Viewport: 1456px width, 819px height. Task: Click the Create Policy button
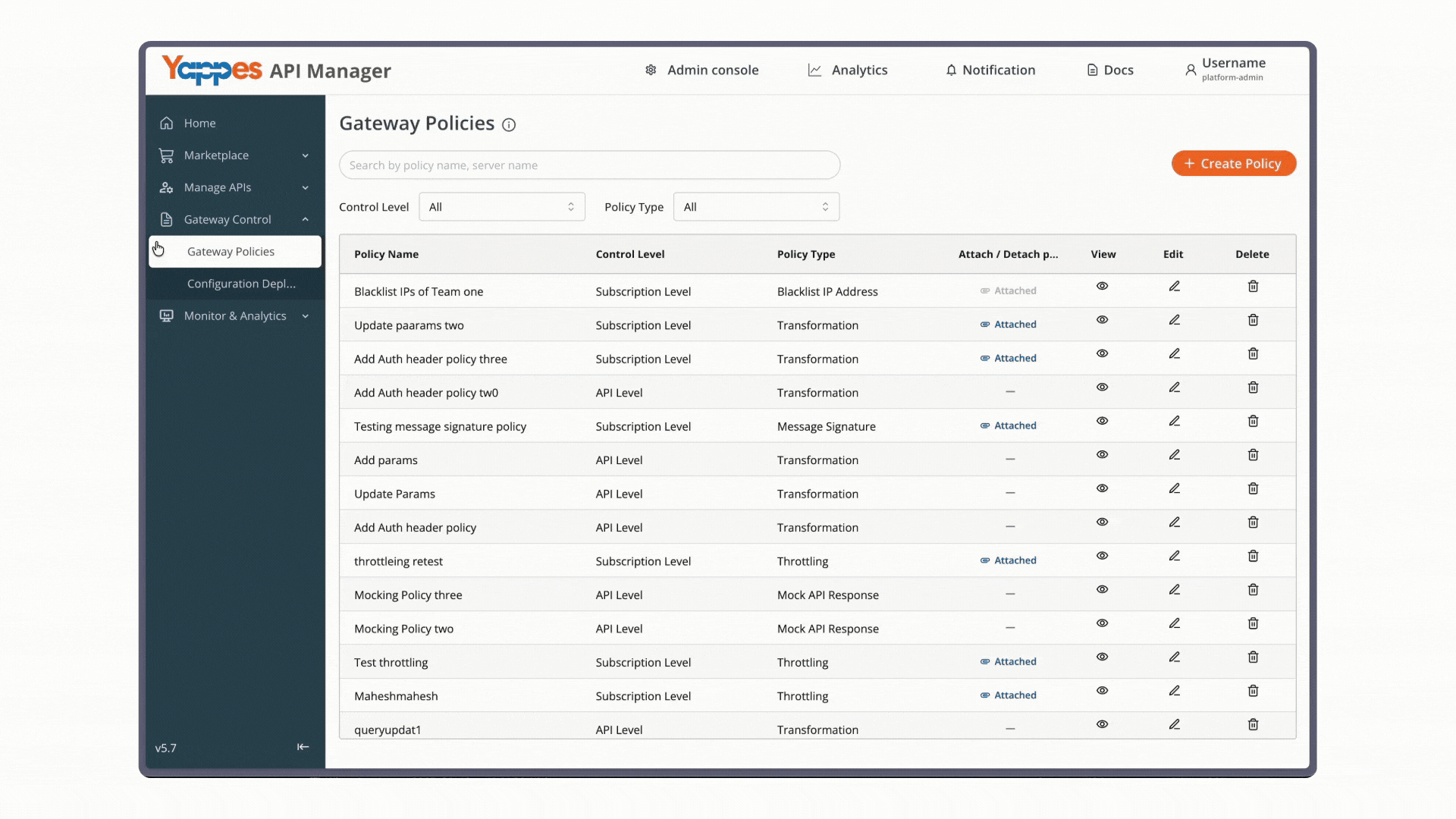click(1234, 164)
